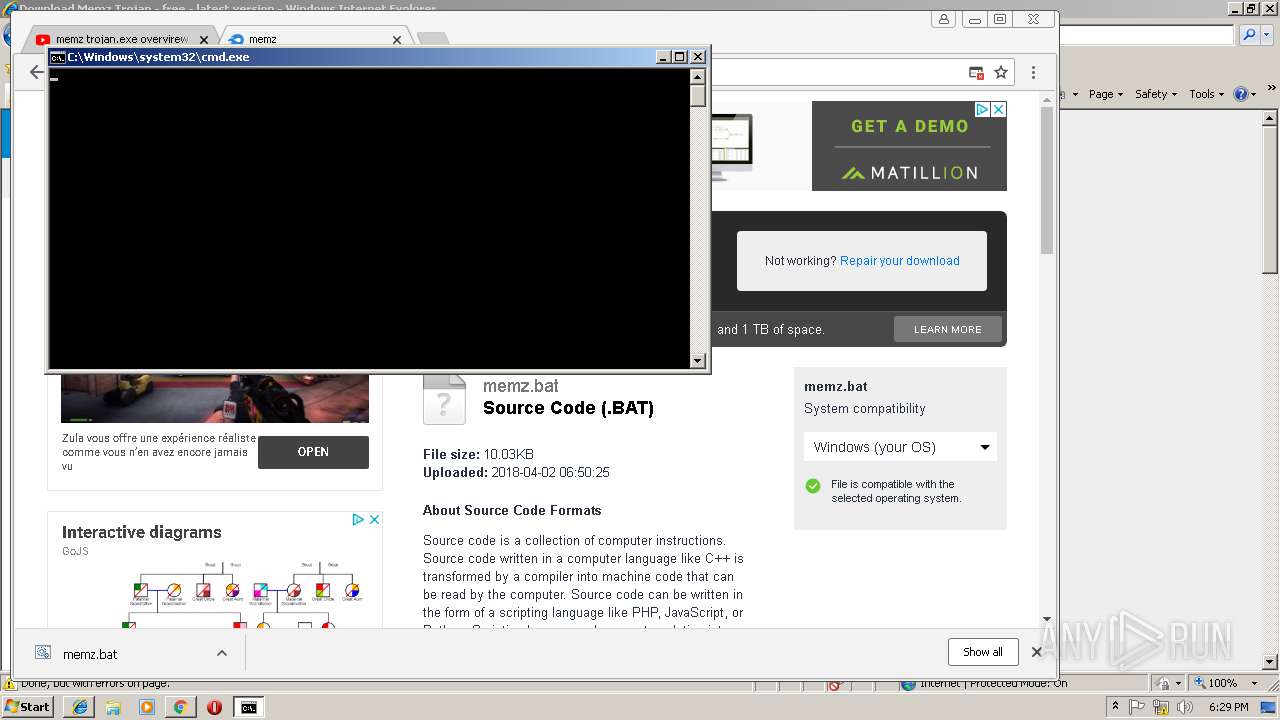Click the volume speaker tray icon
This screenshot has width=1280, height=720.
coord(1184,707)
